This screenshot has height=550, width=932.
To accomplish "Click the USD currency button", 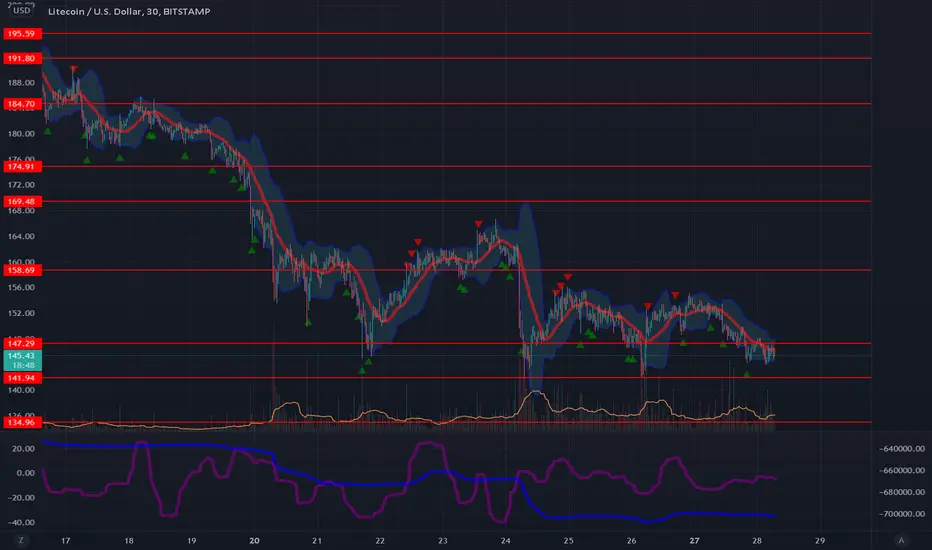I will click(x=21, y=10).
